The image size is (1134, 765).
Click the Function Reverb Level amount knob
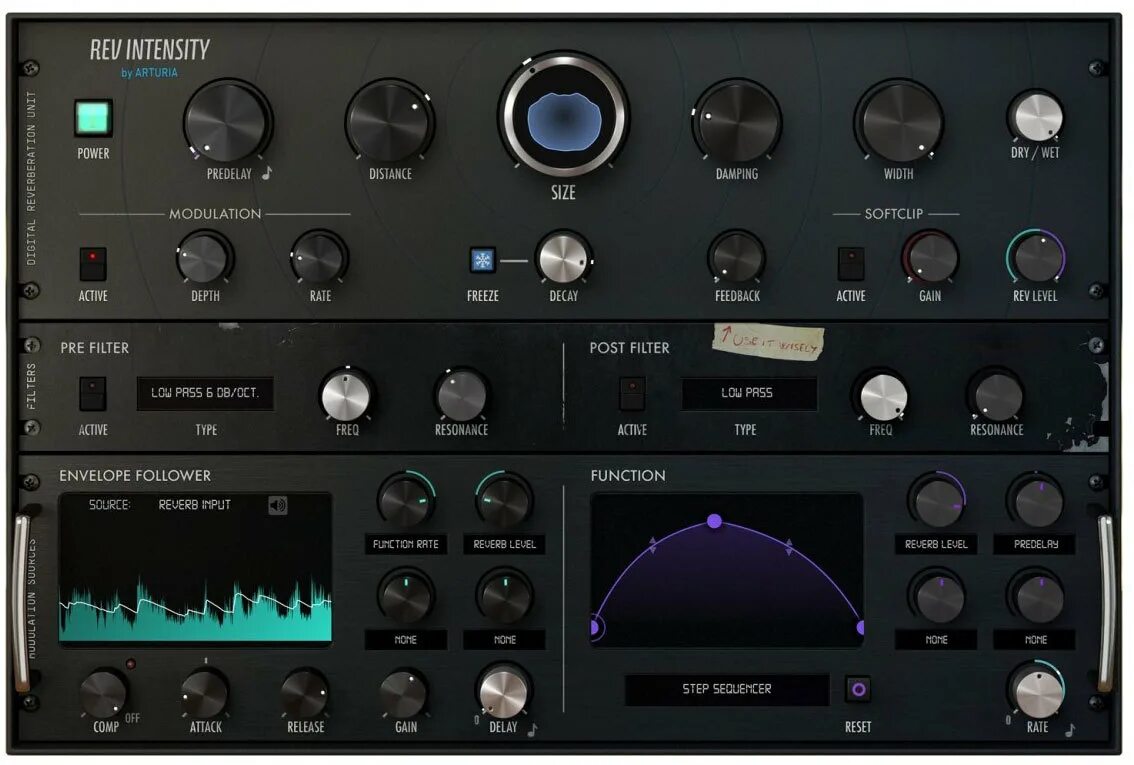[x=937, y=501]
